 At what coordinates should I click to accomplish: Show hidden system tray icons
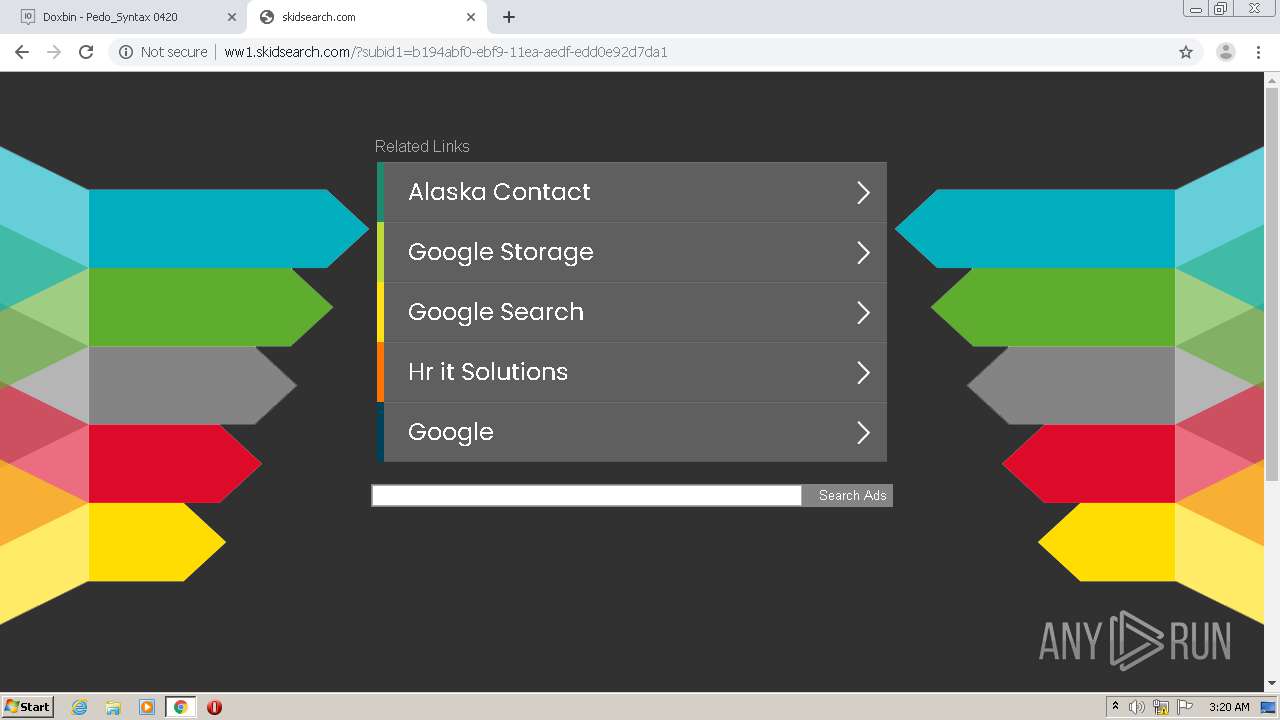click(x=1115, y=707)
